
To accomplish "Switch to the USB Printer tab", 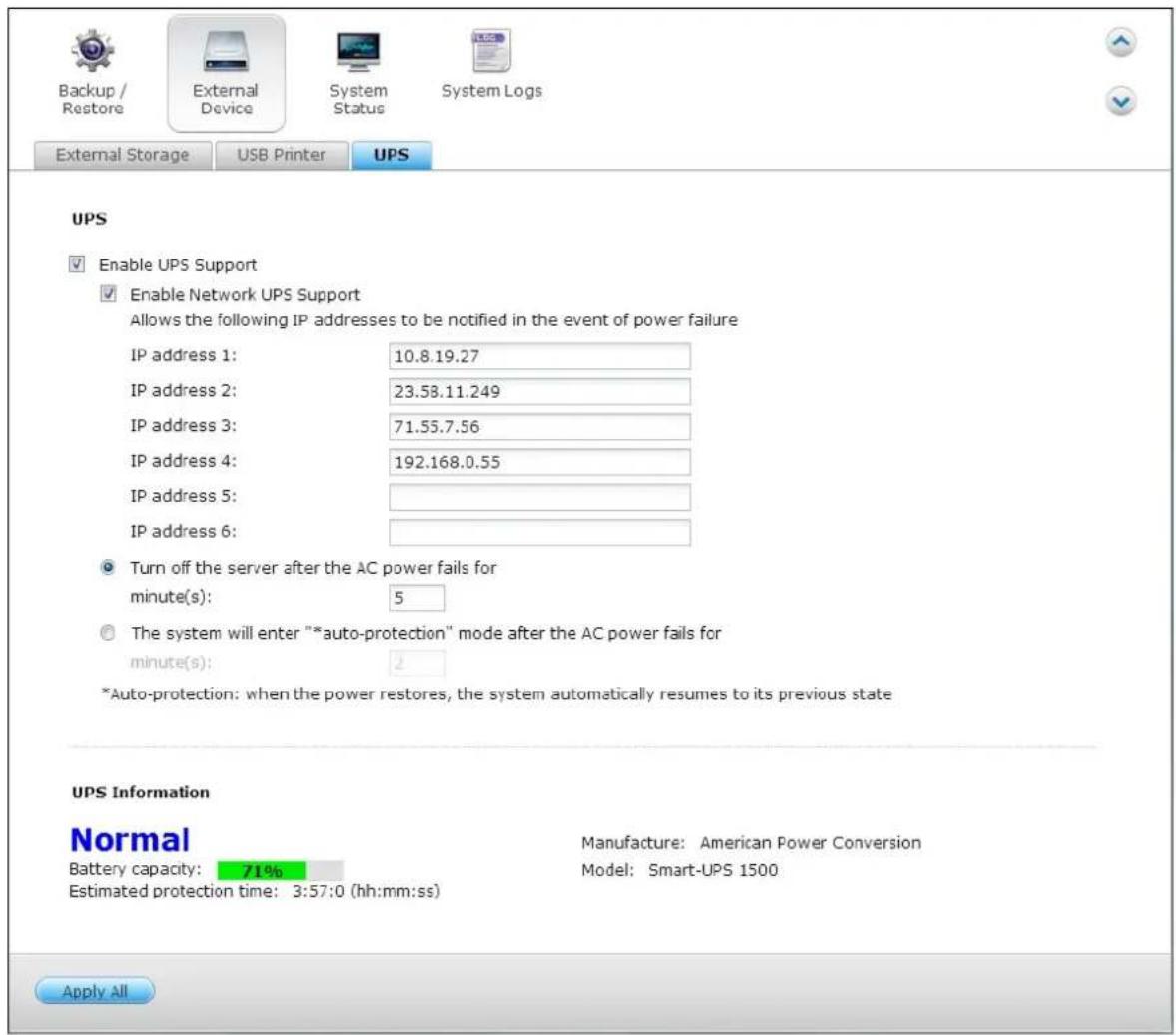I will click(x=282, y=155).
